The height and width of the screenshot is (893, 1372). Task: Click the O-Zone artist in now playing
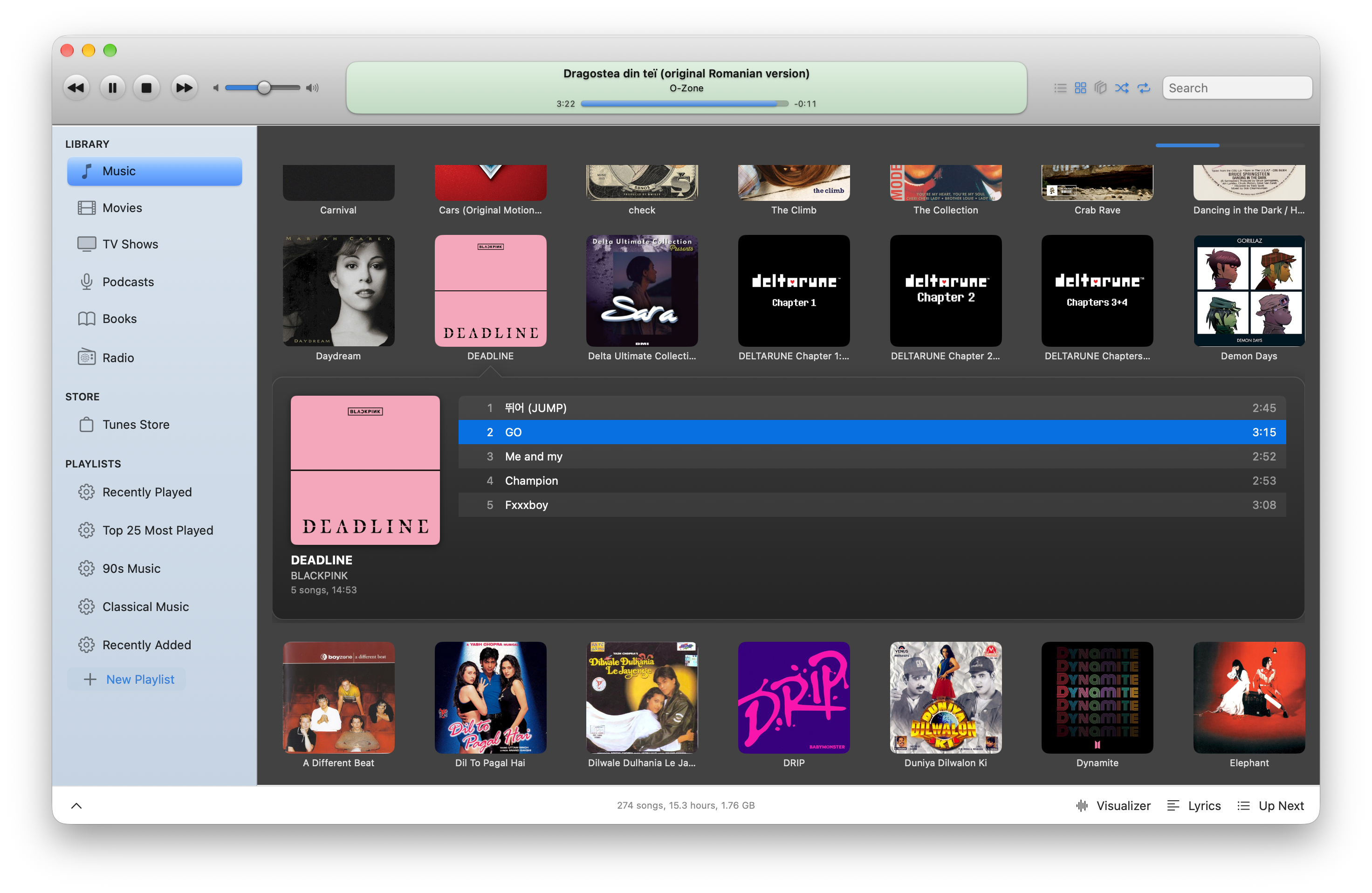point(686,88)
